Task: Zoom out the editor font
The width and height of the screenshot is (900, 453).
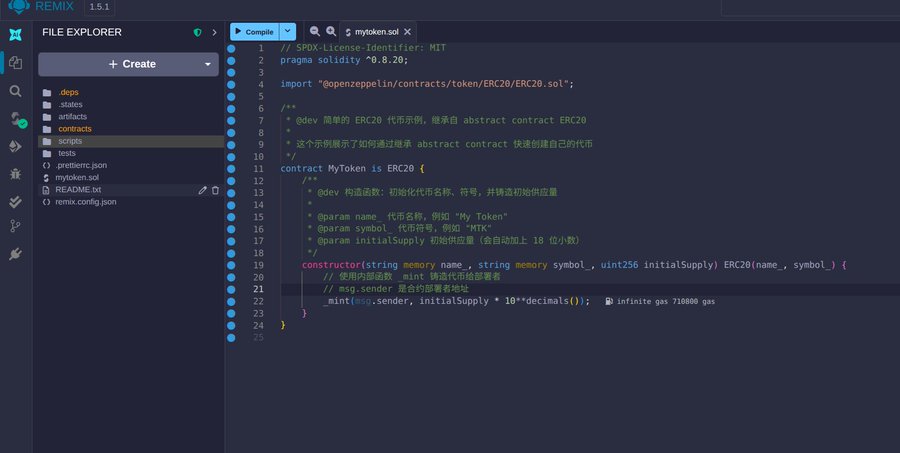Action: (315, 32)
